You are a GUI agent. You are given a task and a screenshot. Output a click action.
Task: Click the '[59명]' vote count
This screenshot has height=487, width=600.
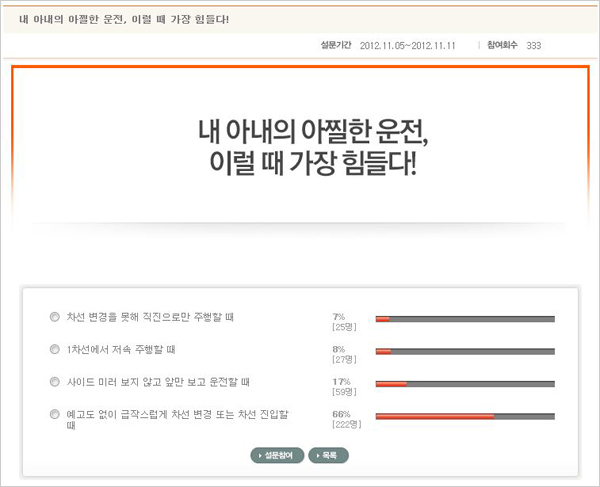pyautogui.click(x=344, y=392)
